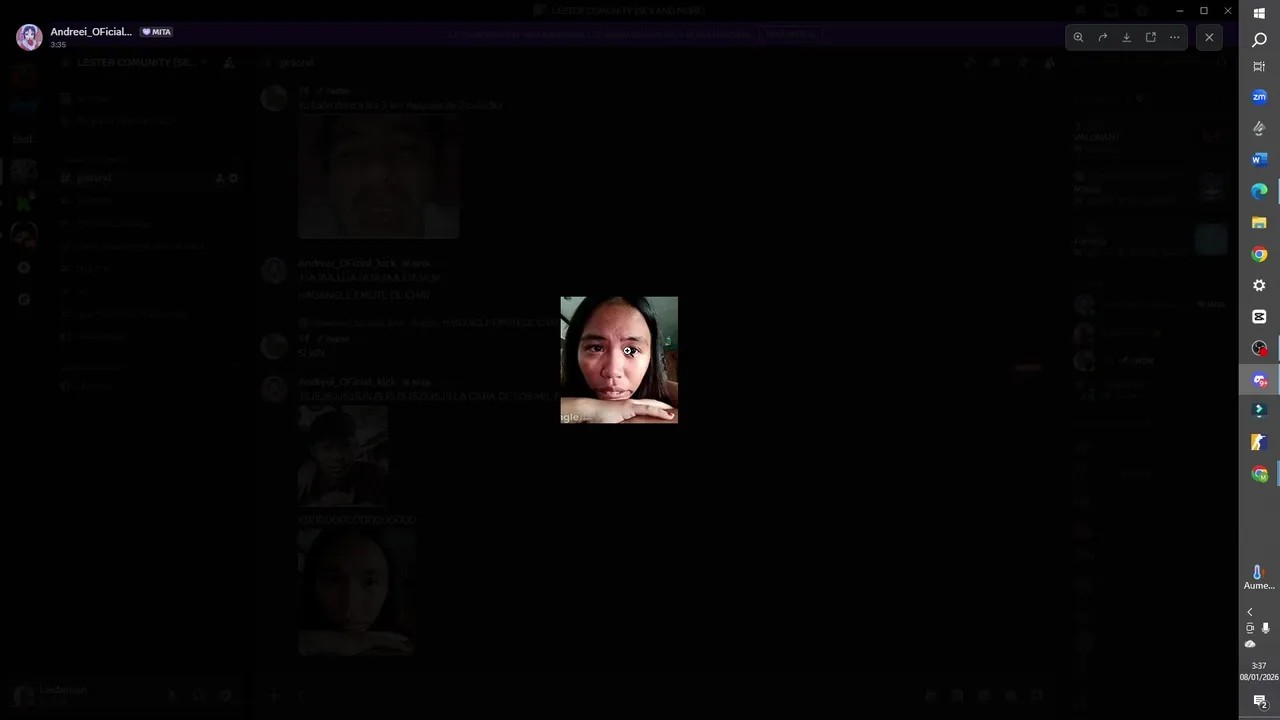
Task: Open Task View from the taskbar
Action: 1259,66
